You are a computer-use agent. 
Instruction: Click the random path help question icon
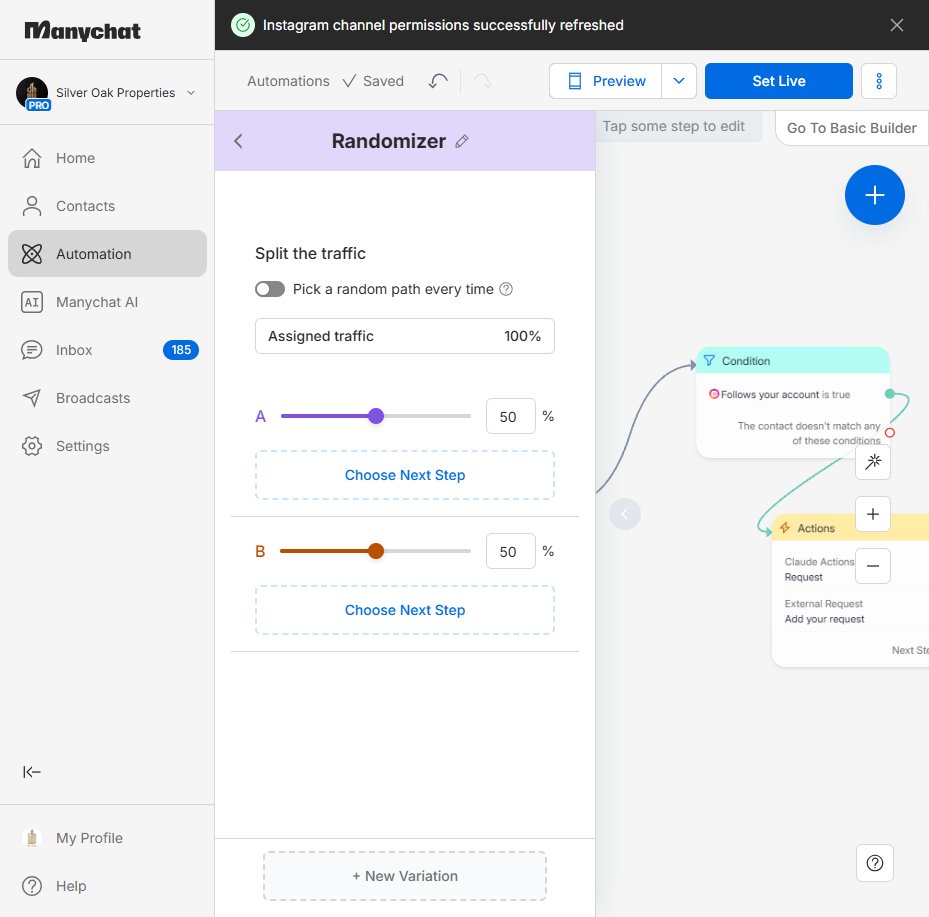pyautogui.click(x=506, y=289)
